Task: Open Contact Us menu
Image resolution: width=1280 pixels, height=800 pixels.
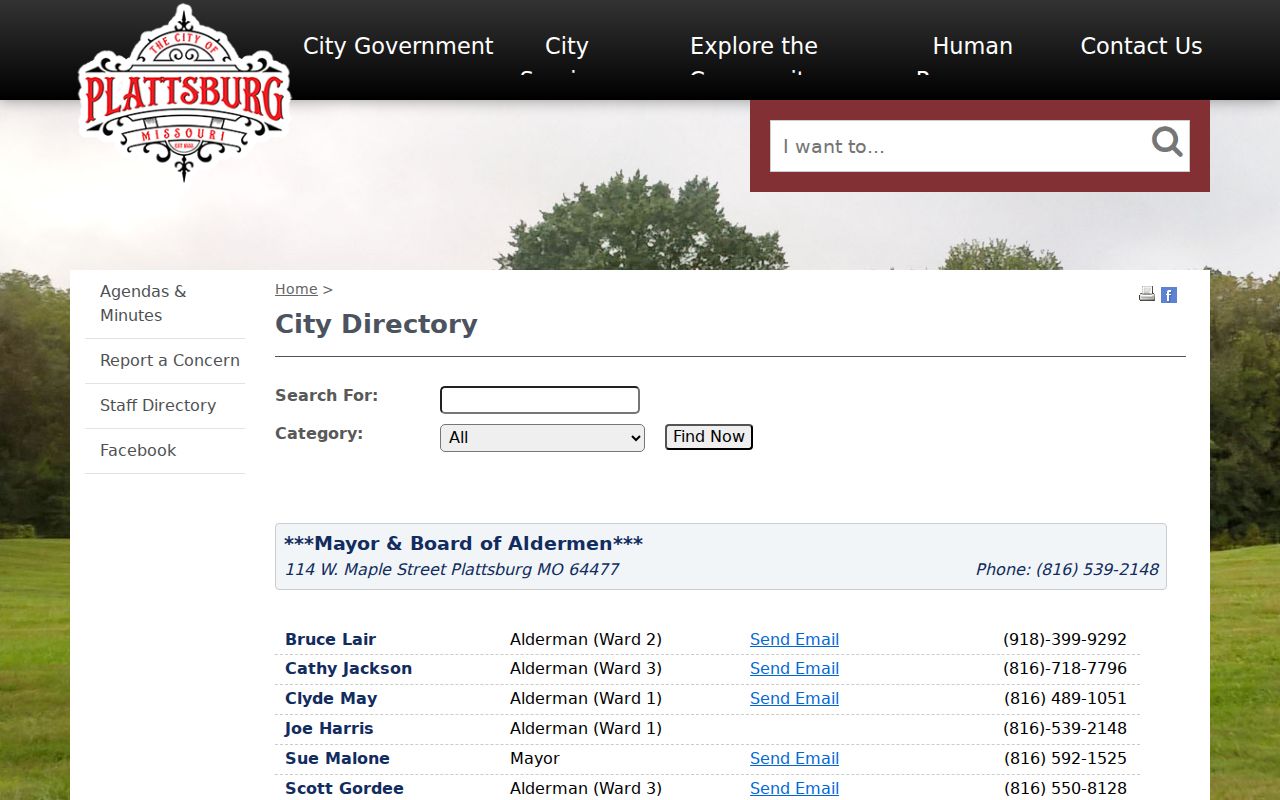Action: 1141,46
